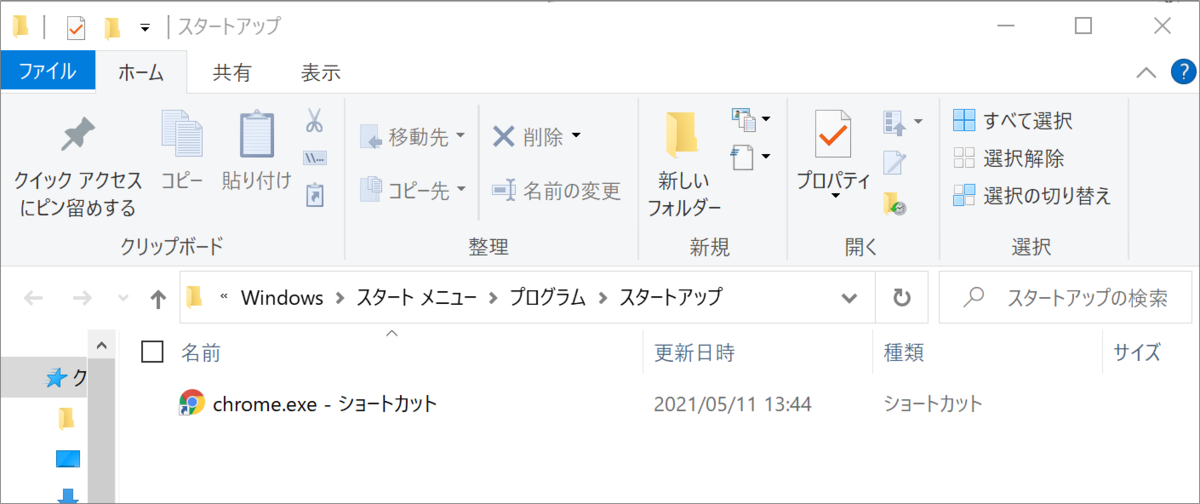Sort by the Name (名前) column
Image resolution: width=1200 pixels, height=504 pixels.
(x=201, y=352)
